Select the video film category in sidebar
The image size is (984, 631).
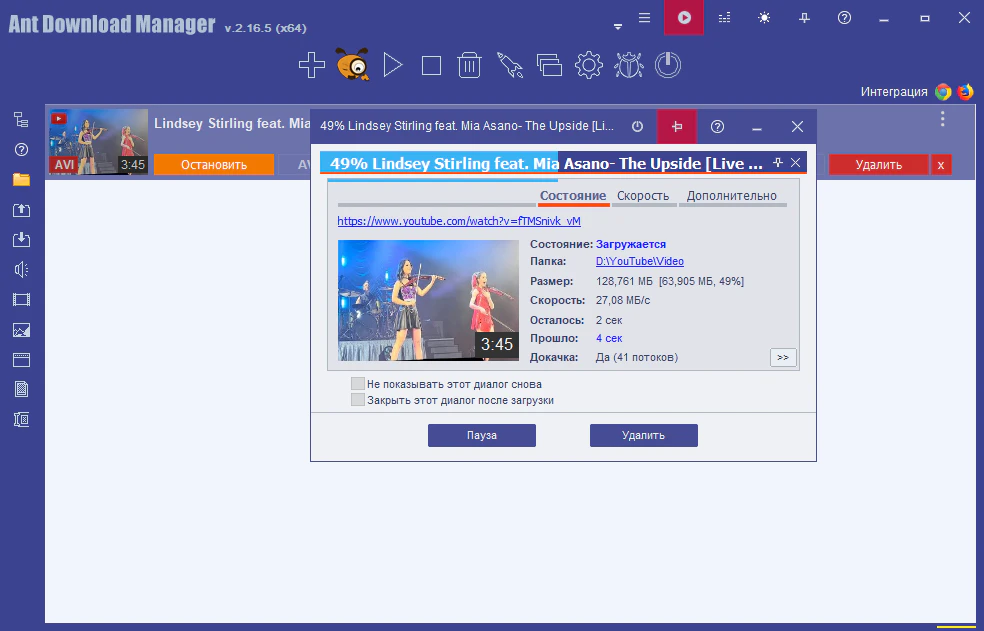(21, 299)
